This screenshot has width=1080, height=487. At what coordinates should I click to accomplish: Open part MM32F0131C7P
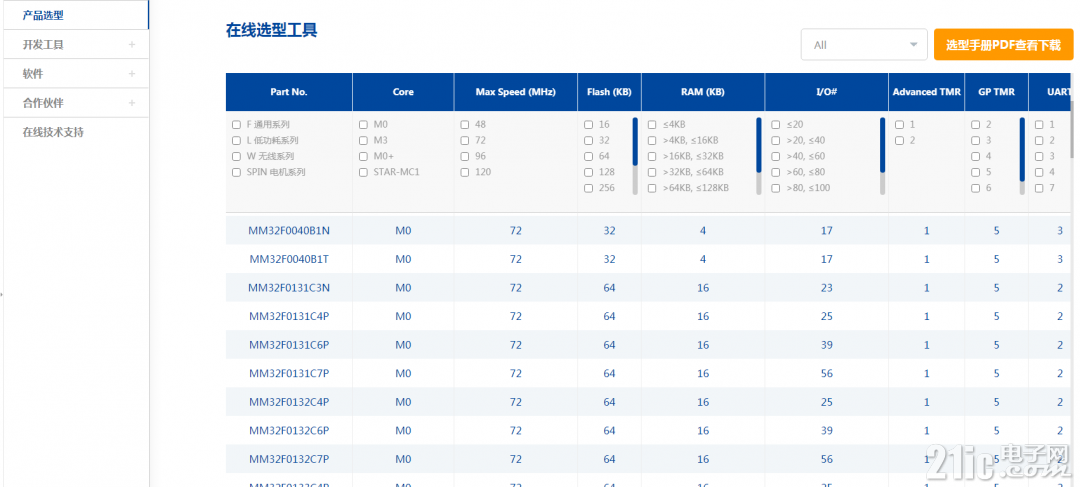coord(289,373)
